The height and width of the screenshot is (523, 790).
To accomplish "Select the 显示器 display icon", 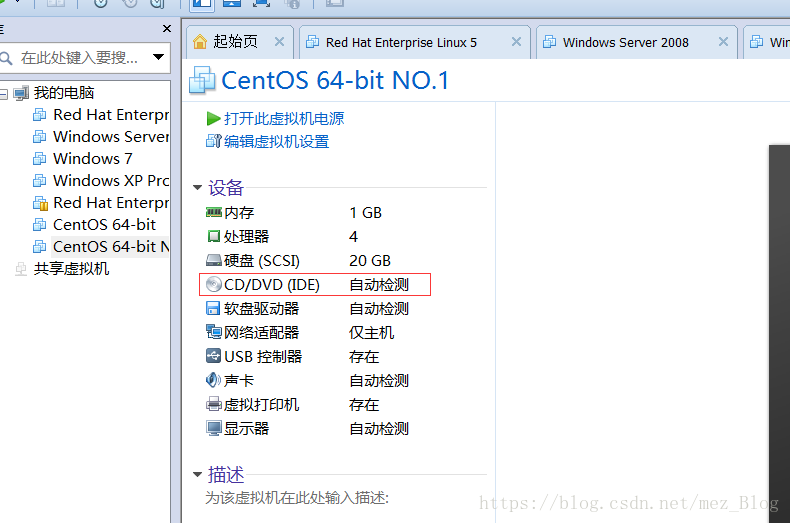I will pyautogui.click(x=214, y=428).
